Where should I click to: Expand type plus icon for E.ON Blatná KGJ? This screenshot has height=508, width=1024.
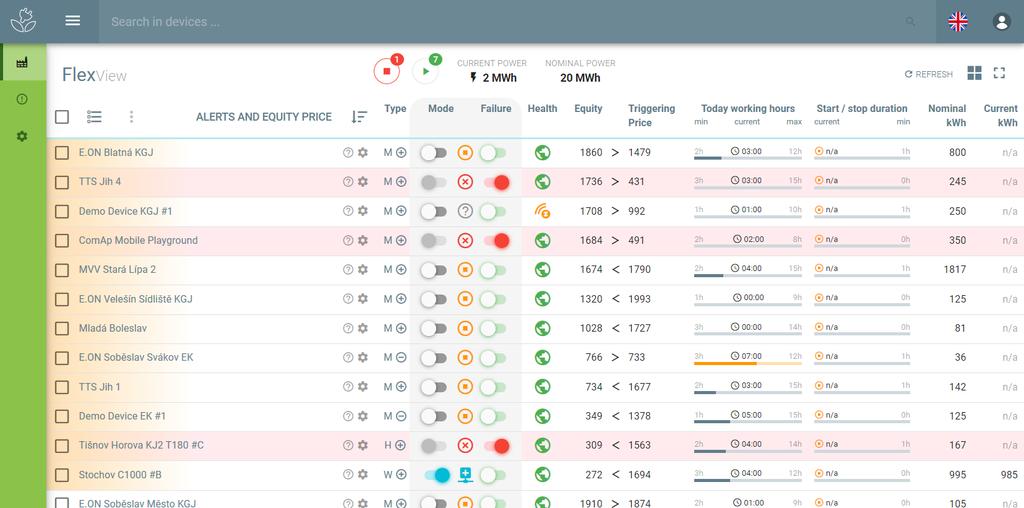tap(401, 152)
